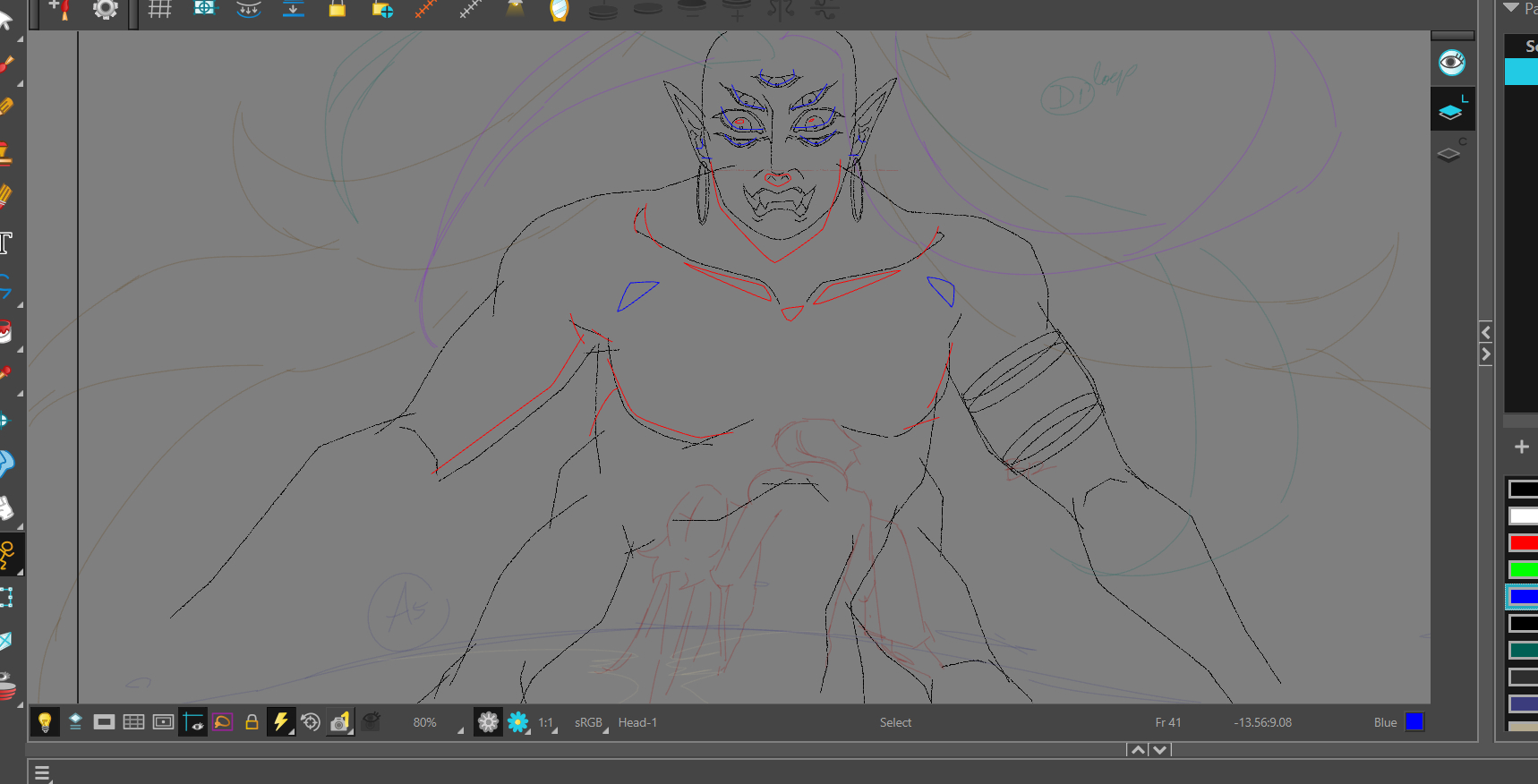The height and width of the screenshot is (784, 1538).
Task: Select the Line Art layer icon
Action: click(1451, 112)
